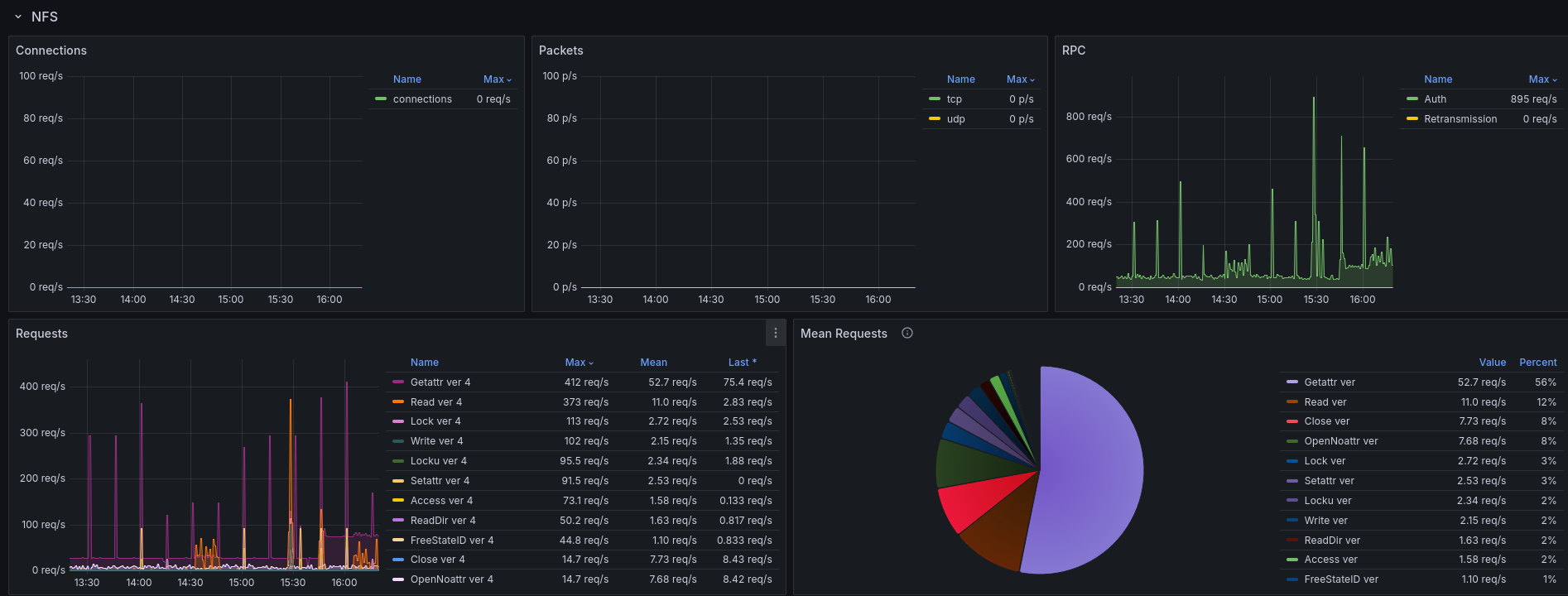Click the 895 req/s Auth max value
1568x596 pixels.
coord(1533,99)
